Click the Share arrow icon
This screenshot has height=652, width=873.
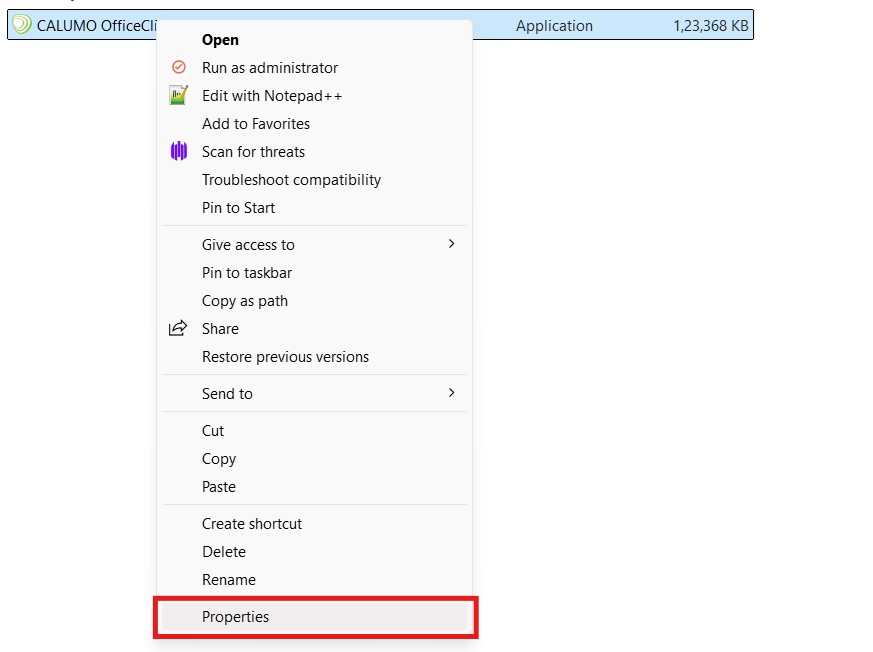point(178,329)
